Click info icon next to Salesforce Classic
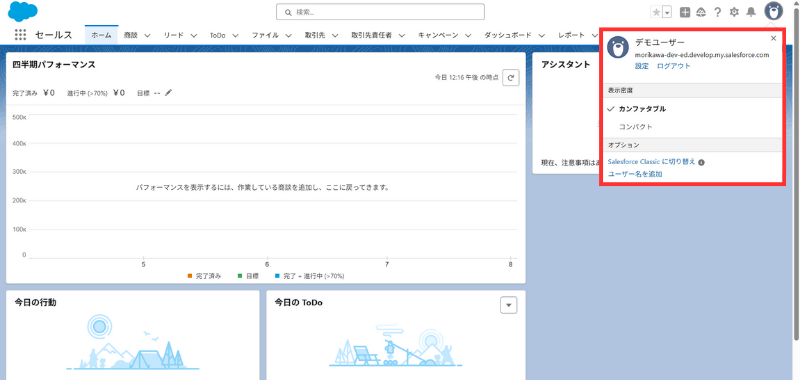The height and width of the screenshot is (380, 800). (x=702, y=162)
